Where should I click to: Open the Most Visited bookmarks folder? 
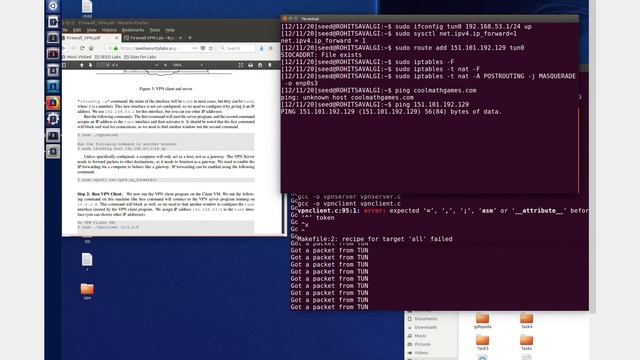[x=76, y=57]
